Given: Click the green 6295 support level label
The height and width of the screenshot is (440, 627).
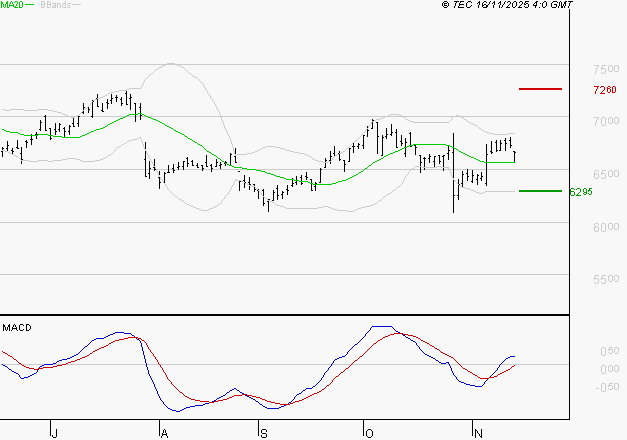Looking at the screenshot, I should [x=581, y=192].
